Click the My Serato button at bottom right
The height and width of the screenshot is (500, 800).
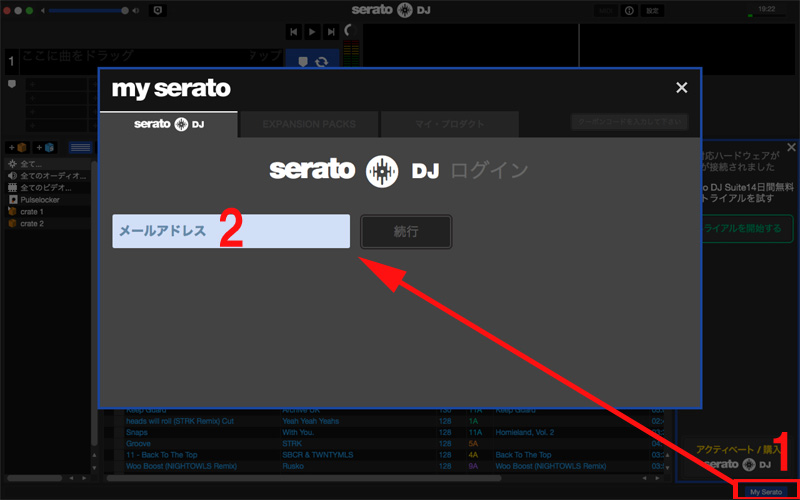[766, 492]
